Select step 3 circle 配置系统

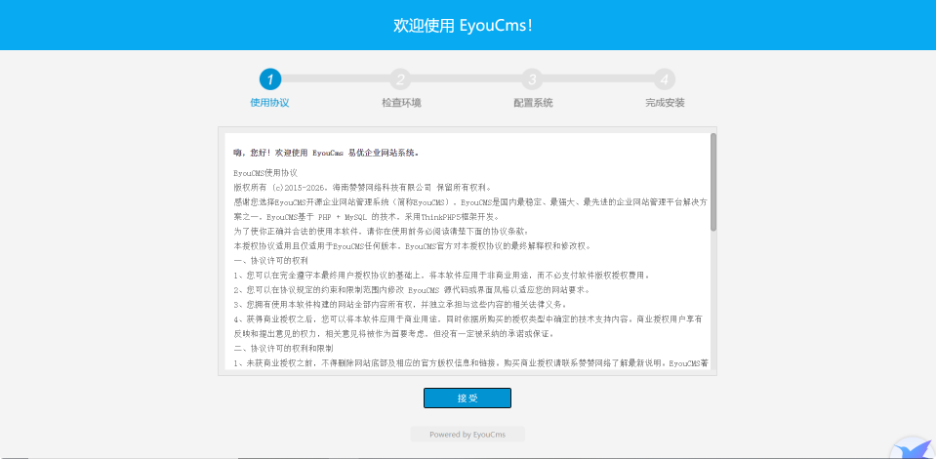coord(532,79)
